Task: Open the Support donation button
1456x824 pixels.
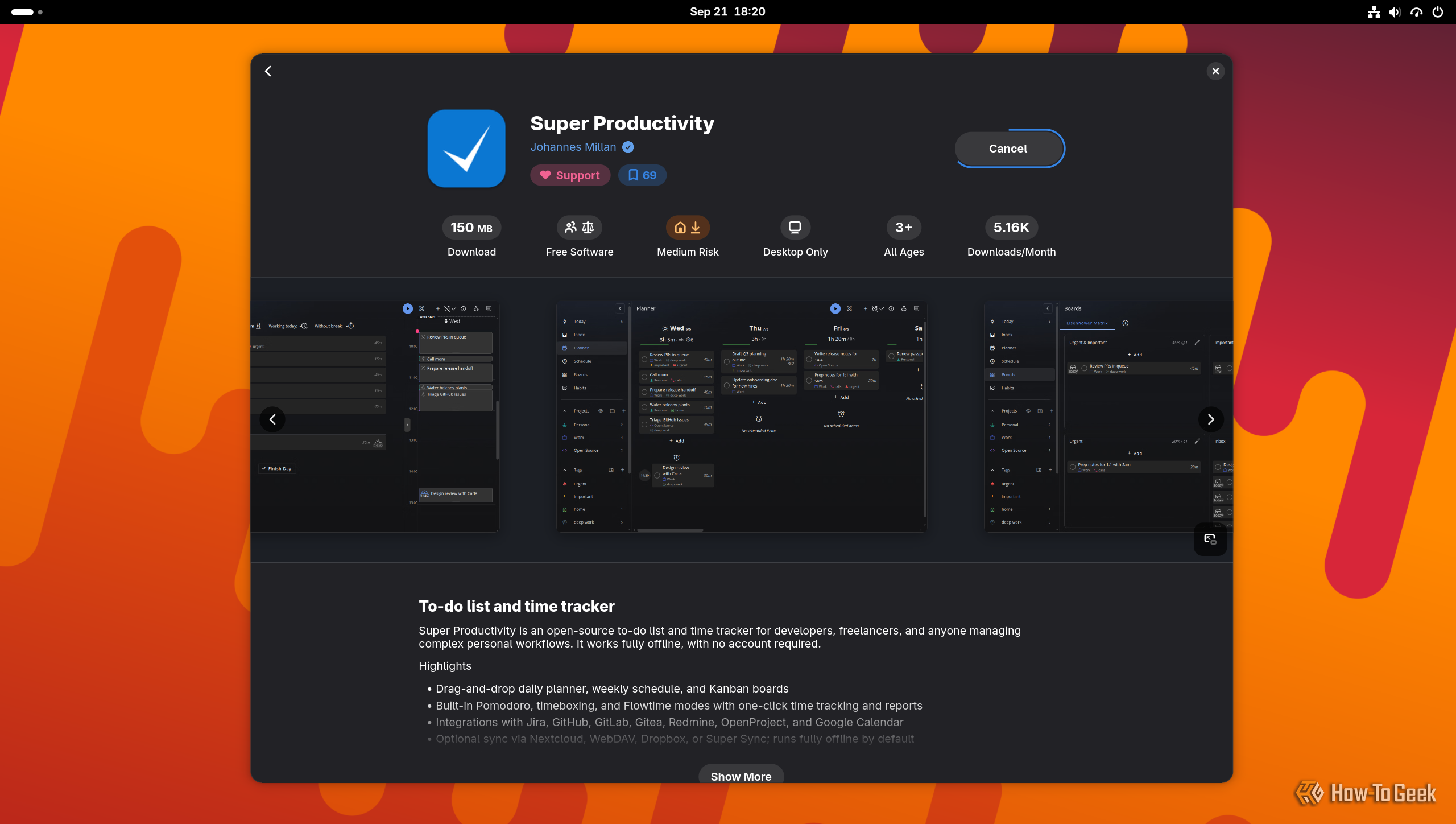Action: [x=570, y=175]
